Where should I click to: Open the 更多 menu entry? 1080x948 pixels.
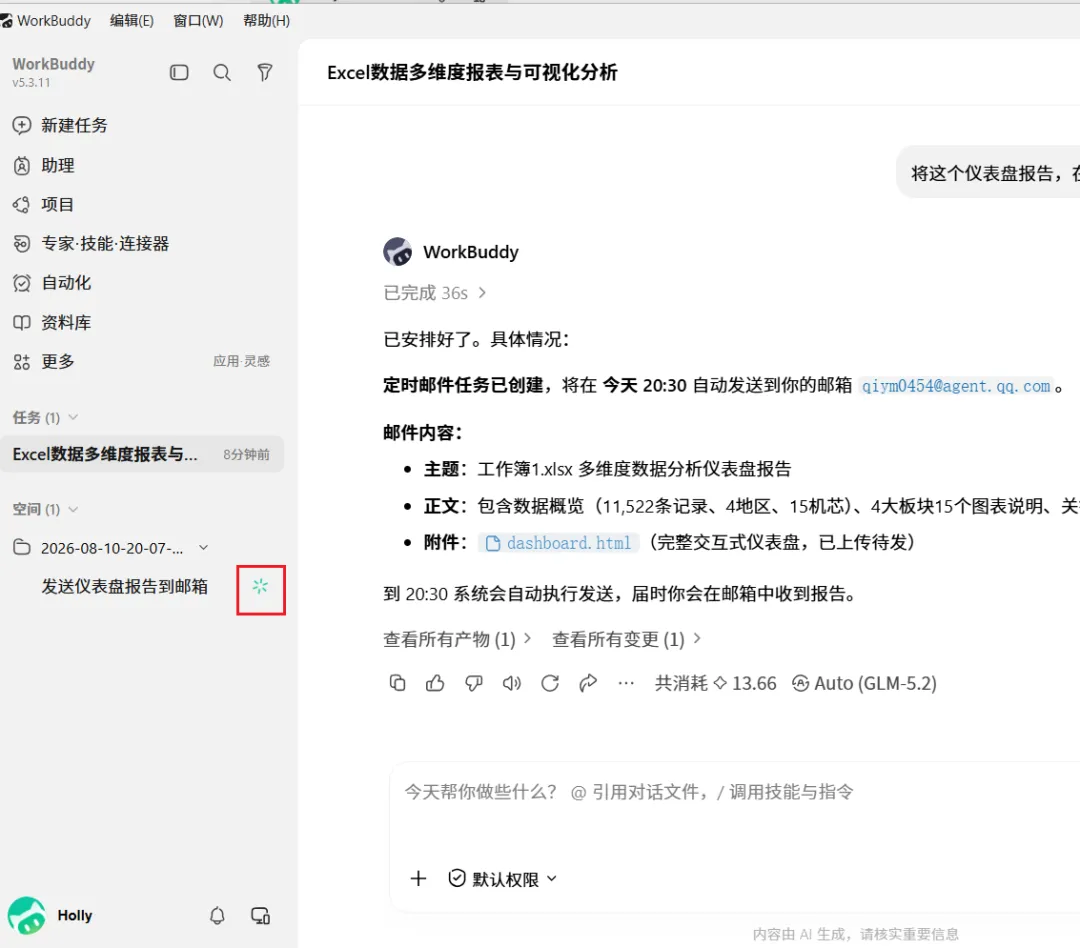(x=43, y=362)
